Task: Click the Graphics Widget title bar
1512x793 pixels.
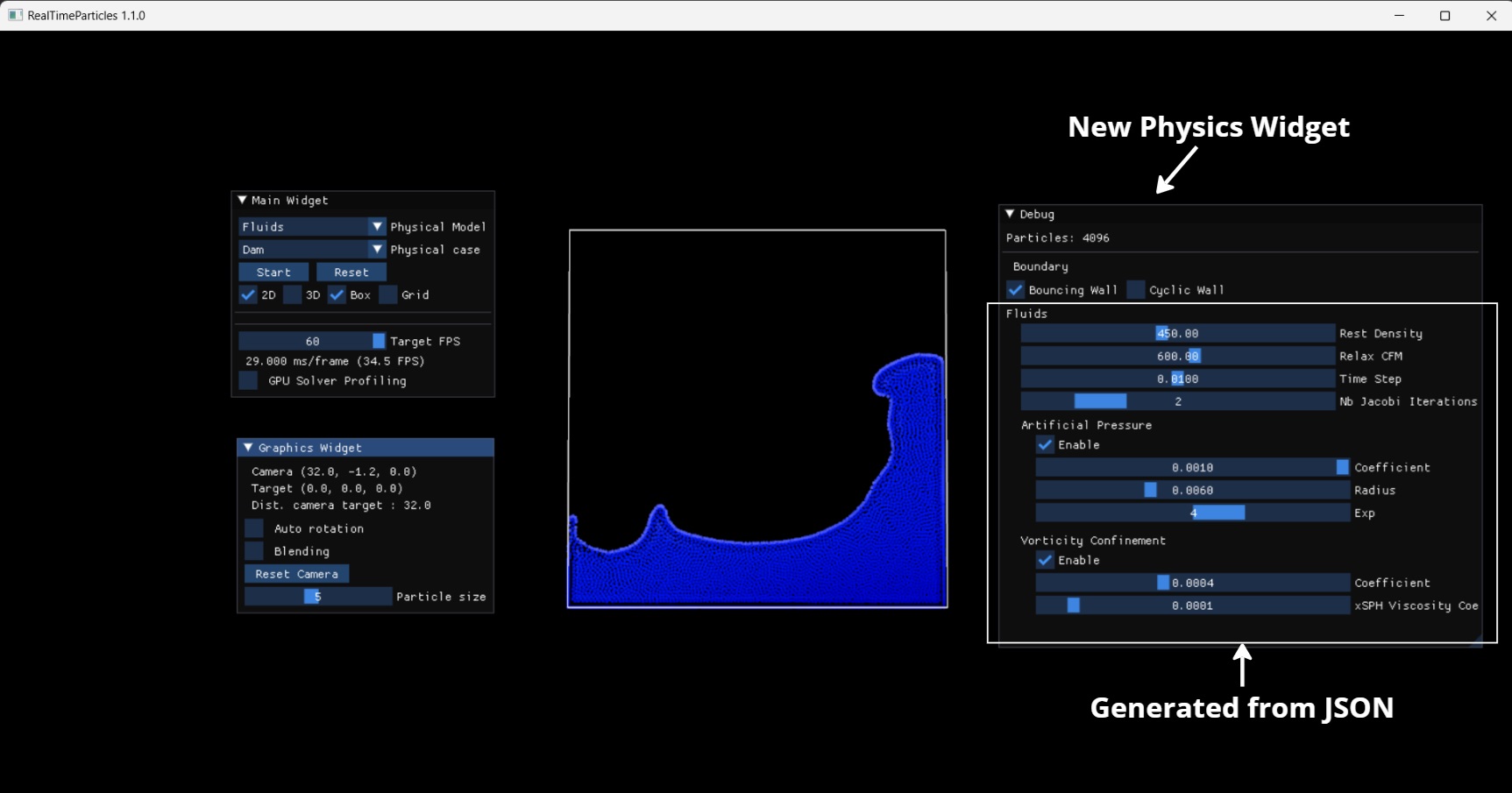Action: click(366, 448)
